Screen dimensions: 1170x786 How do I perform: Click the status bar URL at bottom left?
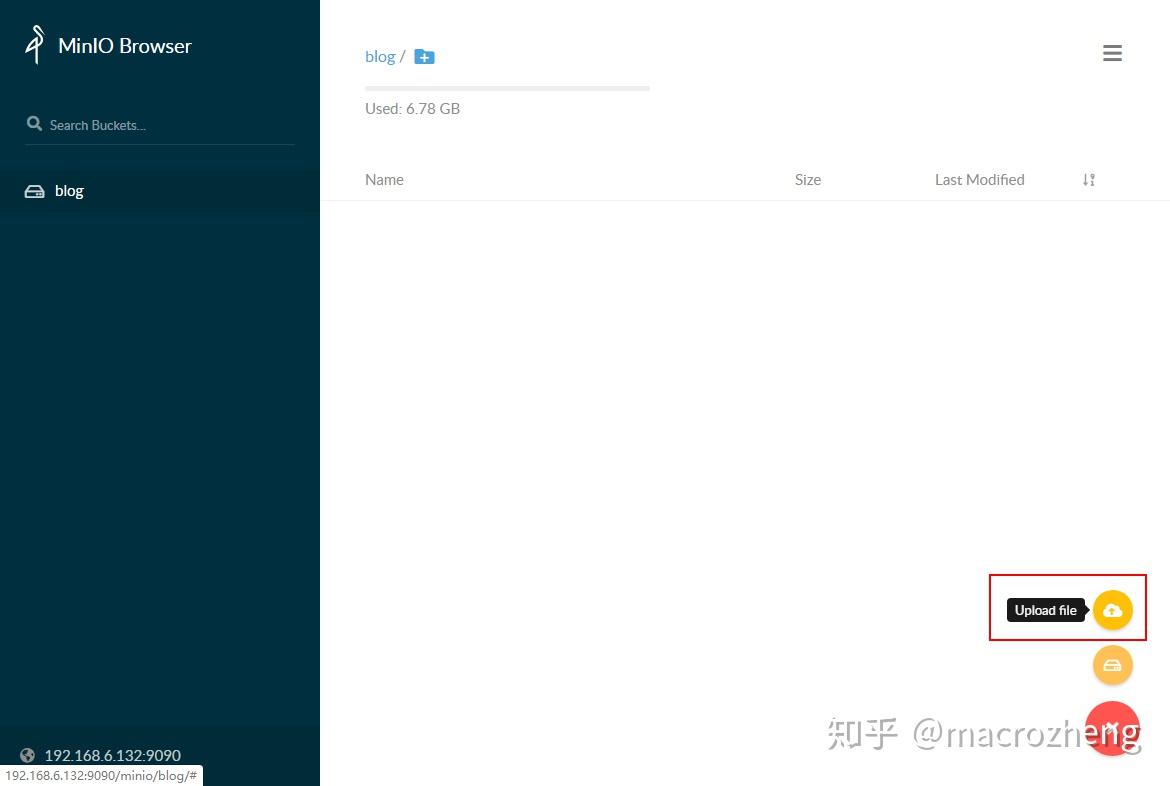click(x=100, y=775)
